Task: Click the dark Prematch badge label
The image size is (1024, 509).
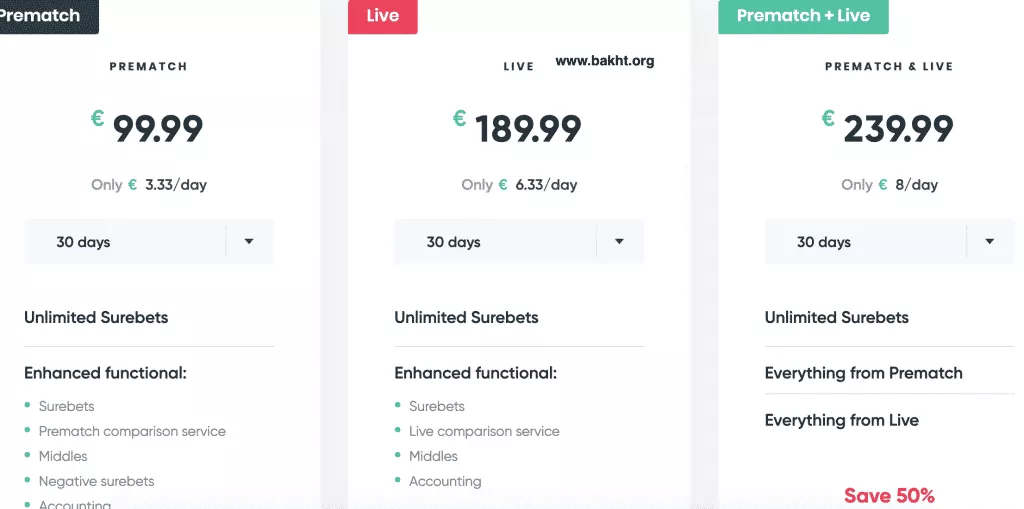Action: point(42,16)
